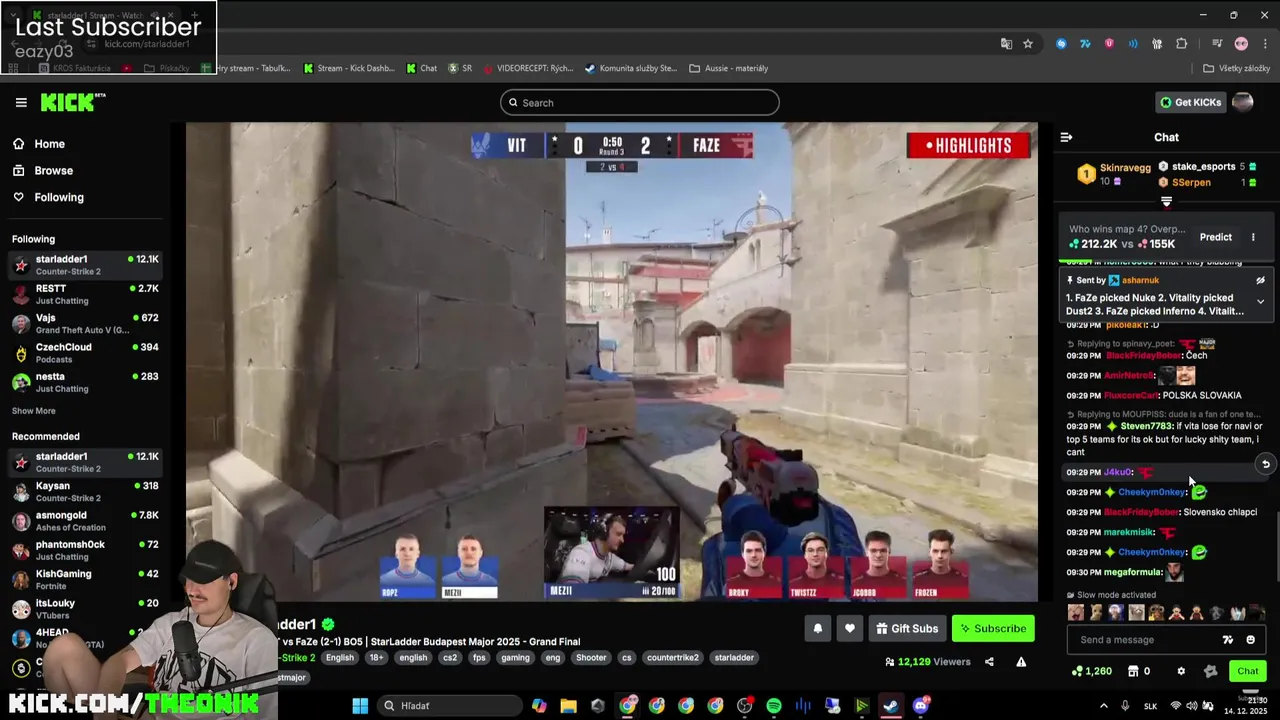Open the countertrike2 stream tag
The image size is (1280, 720).
coord(672,658)
